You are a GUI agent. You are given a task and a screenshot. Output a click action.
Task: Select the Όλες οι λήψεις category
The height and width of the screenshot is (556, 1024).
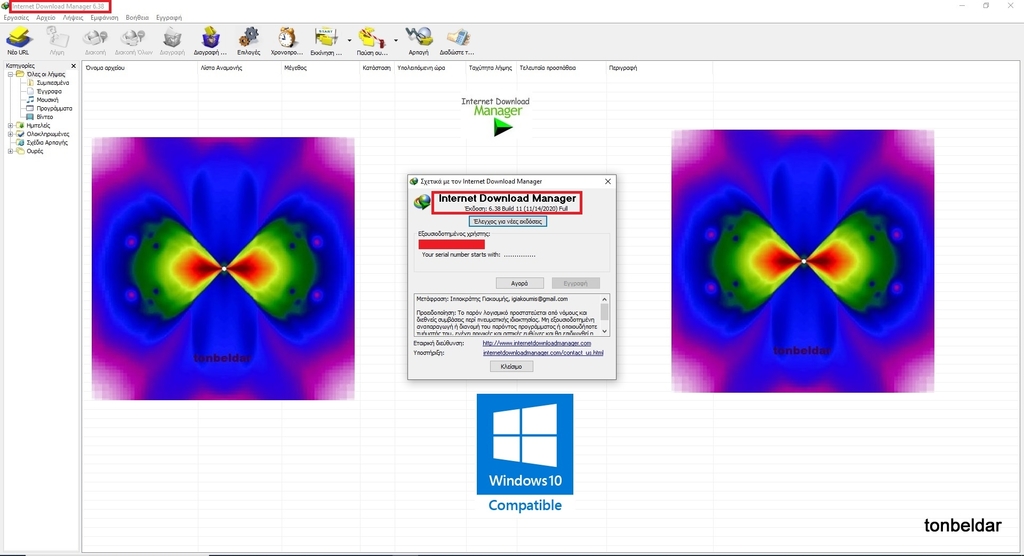[46, 74]
